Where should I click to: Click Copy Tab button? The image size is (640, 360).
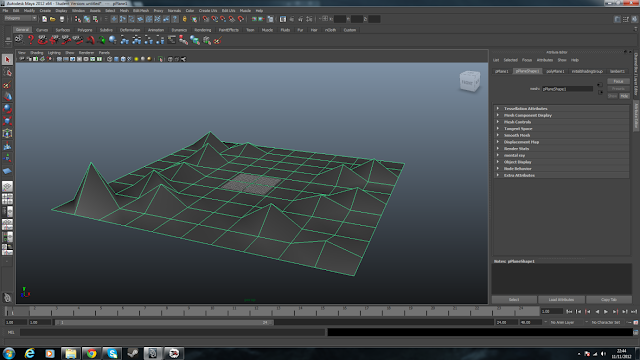pyautogui.click(x=609, y=300)
